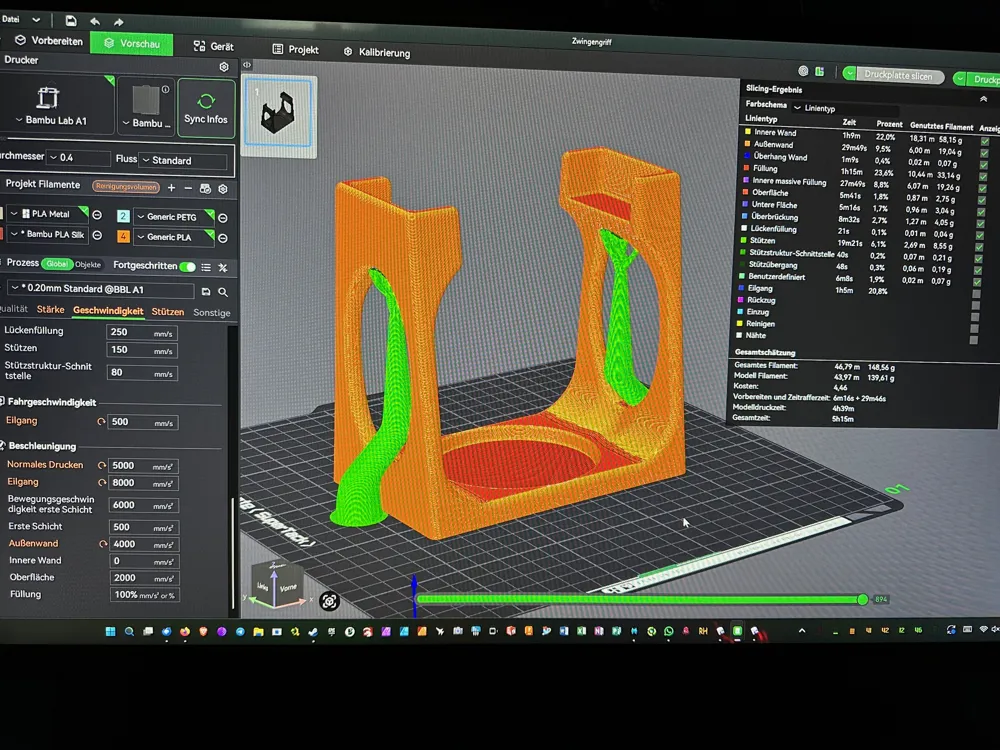Select the Global process mode

[x=57, y=263]
